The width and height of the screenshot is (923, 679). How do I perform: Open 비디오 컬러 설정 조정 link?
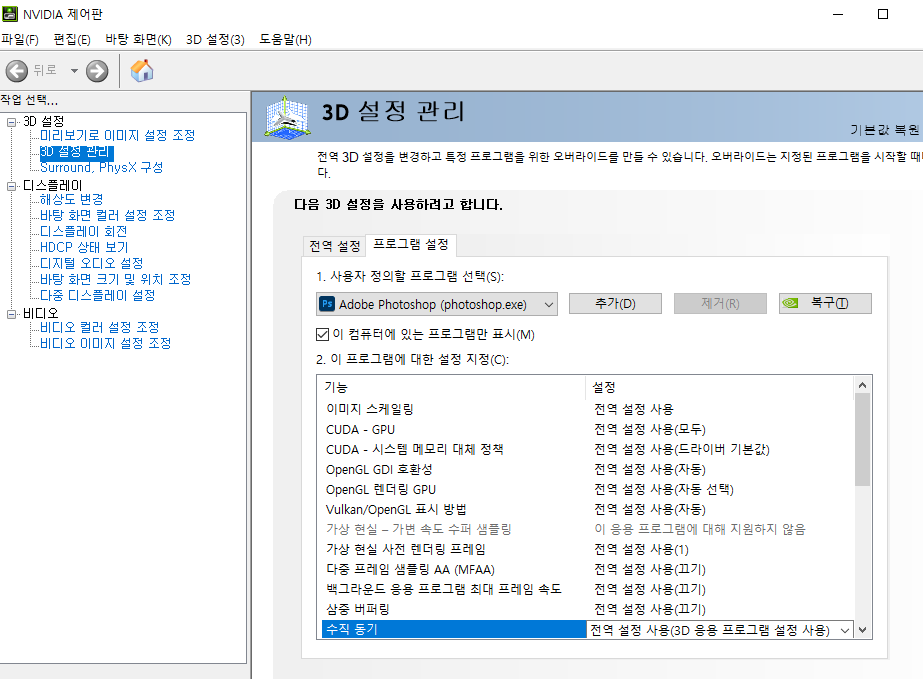99,327
